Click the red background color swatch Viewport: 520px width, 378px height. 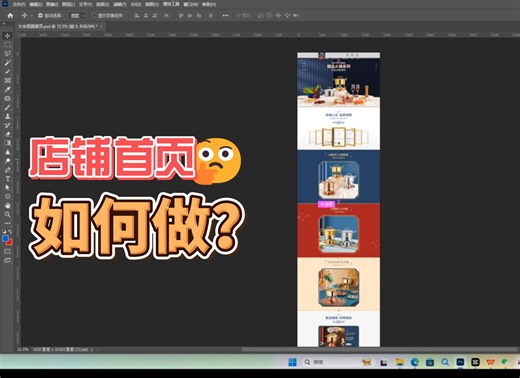click(x=10, y=242)
